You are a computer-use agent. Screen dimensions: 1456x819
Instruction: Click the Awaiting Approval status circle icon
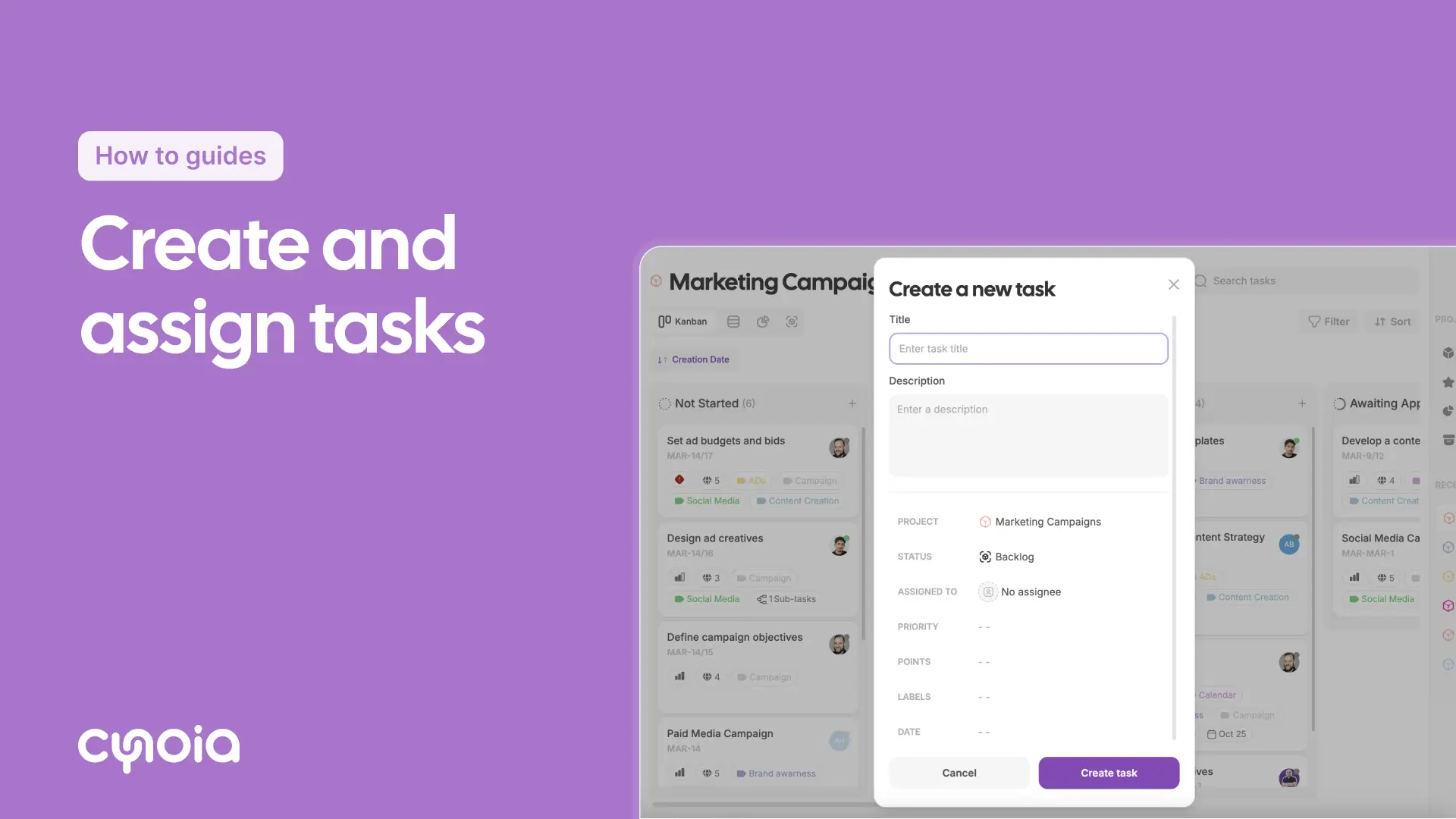tap(1340, 404)
